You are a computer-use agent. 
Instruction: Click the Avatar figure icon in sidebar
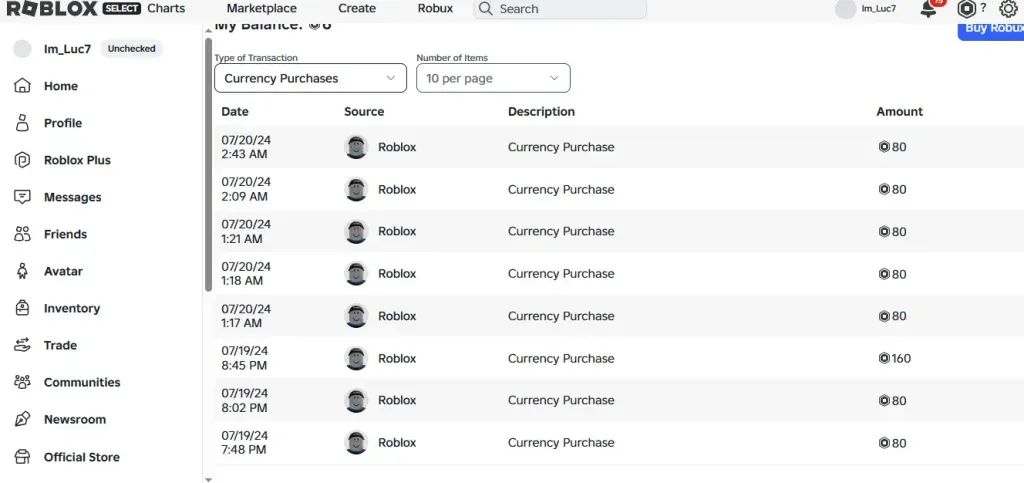(22, 271)
